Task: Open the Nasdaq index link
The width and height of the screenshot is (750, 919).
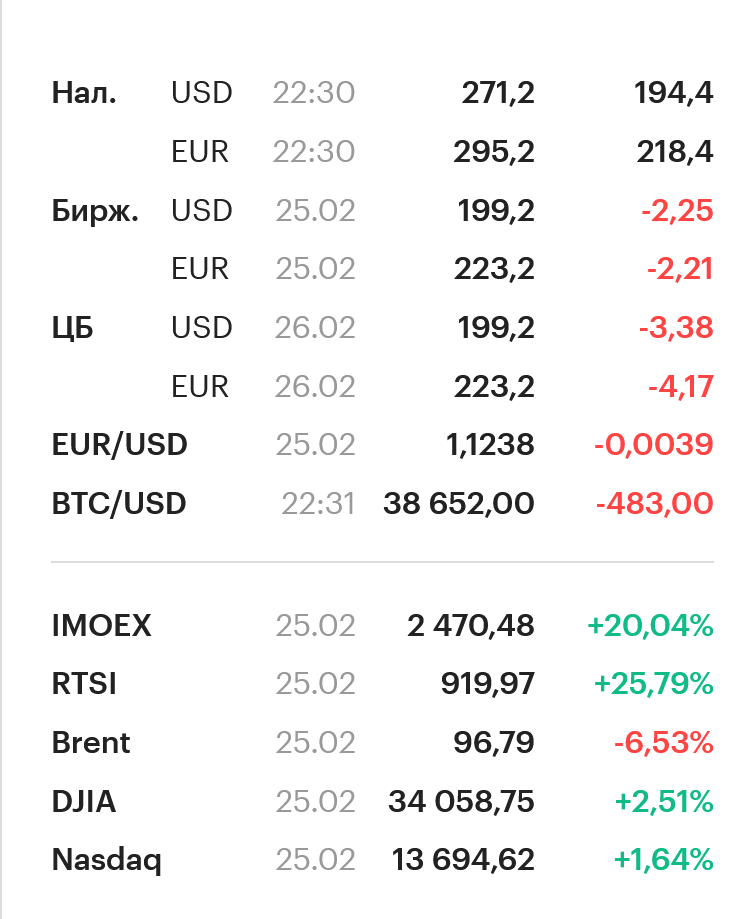Action: (x=106, y=860)
